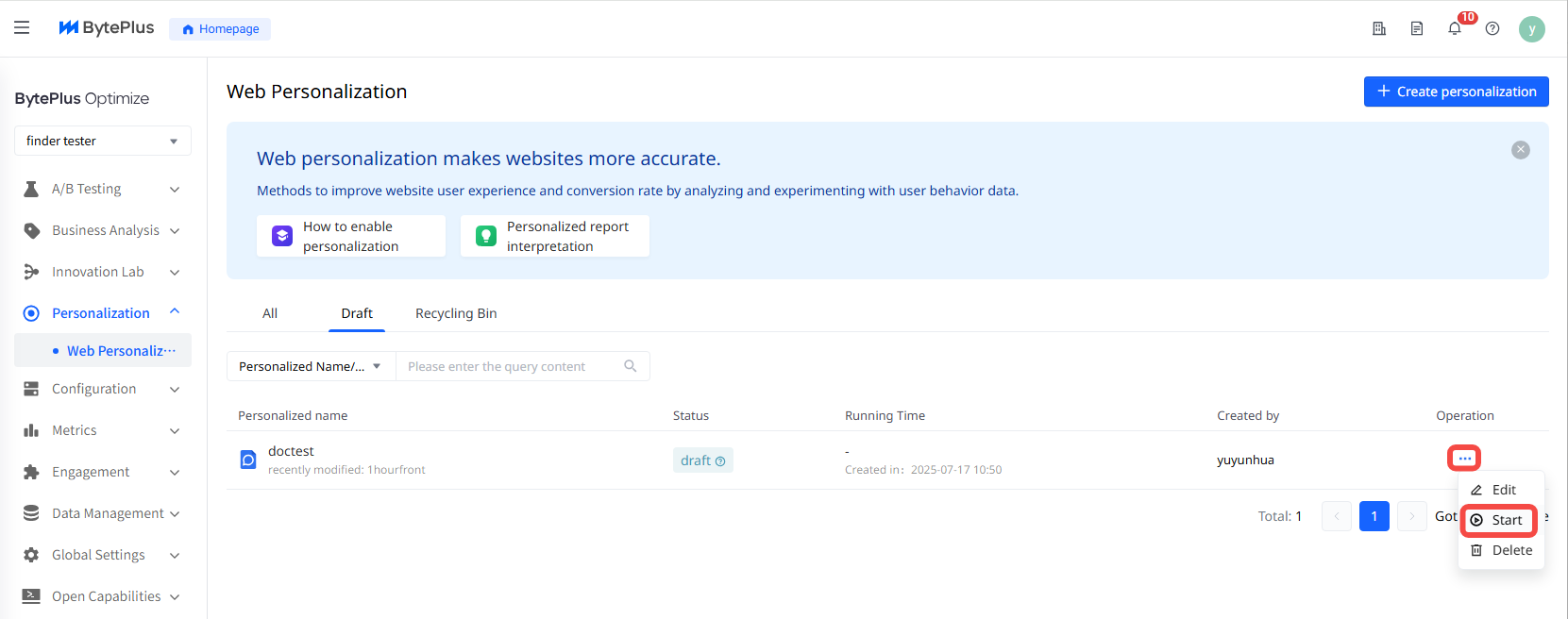Open the Personalized Name filter dropdown

tap(311, 366)
